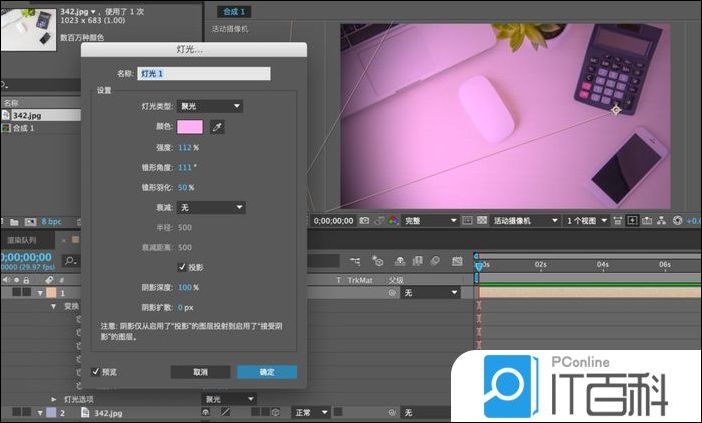Open the 完整 resolution dropdown
Viewport: 702px width, 423px height.
431,221
